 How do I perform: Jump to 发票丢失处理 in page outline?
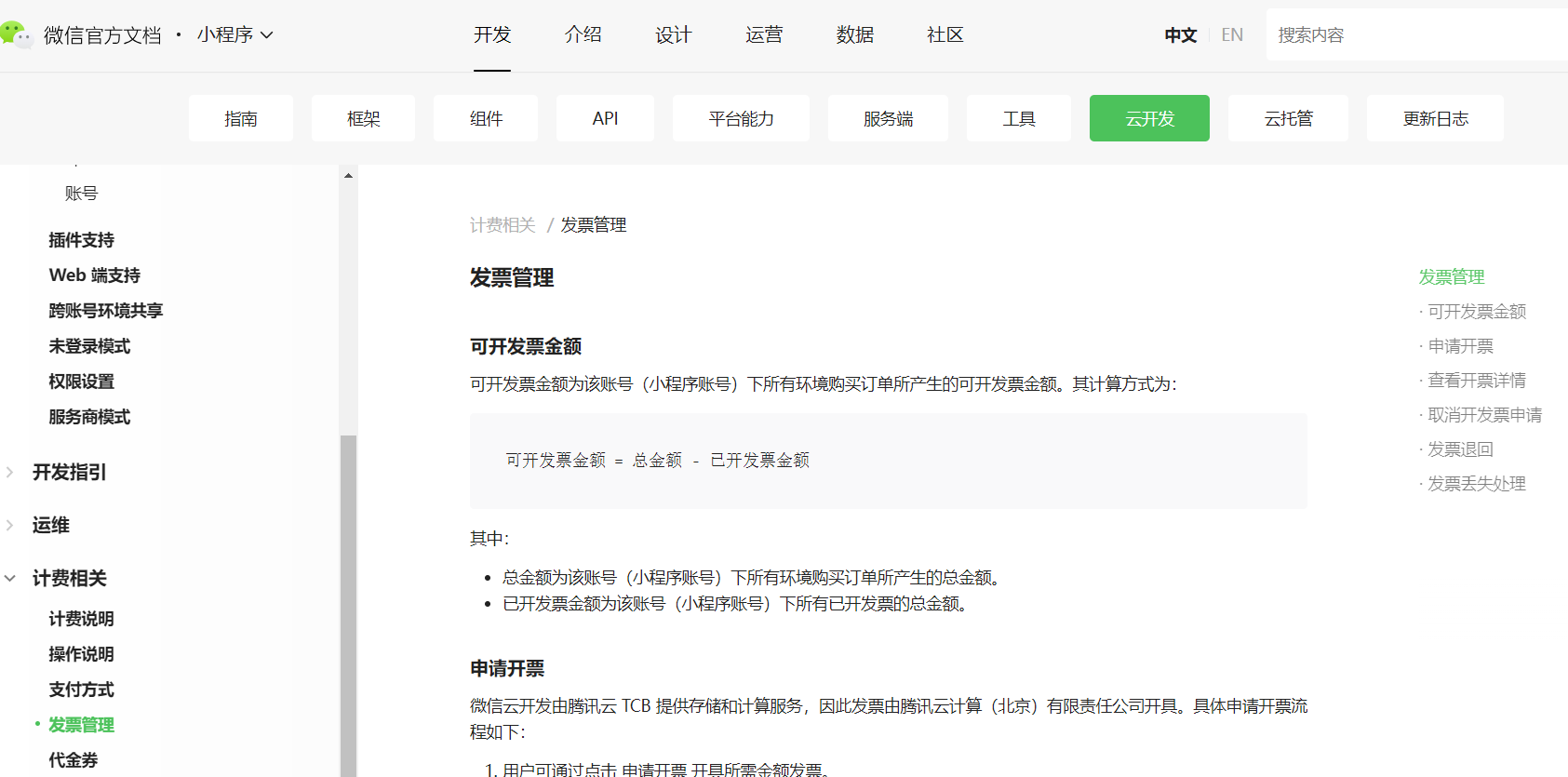tap(1477, 484)
